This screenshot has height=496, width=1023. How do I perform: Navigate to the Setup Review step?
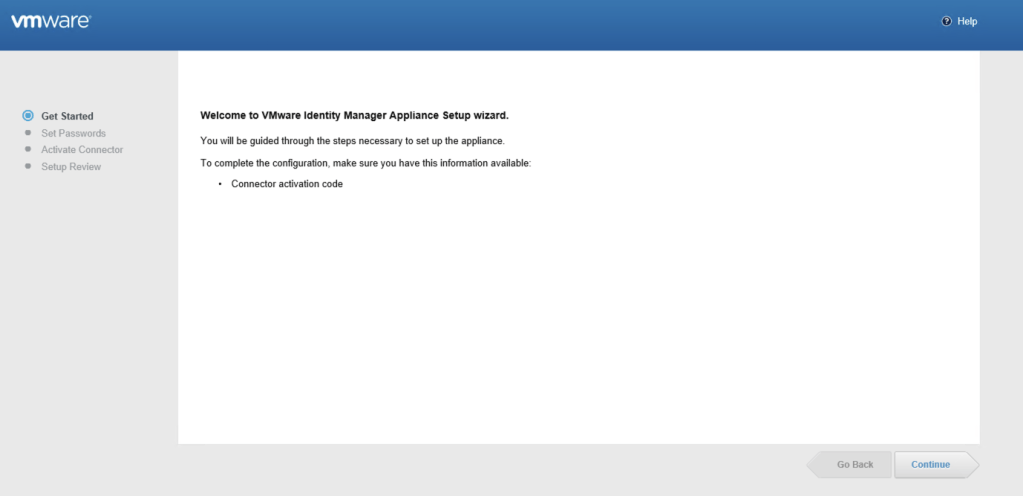[x=71, y=167]
